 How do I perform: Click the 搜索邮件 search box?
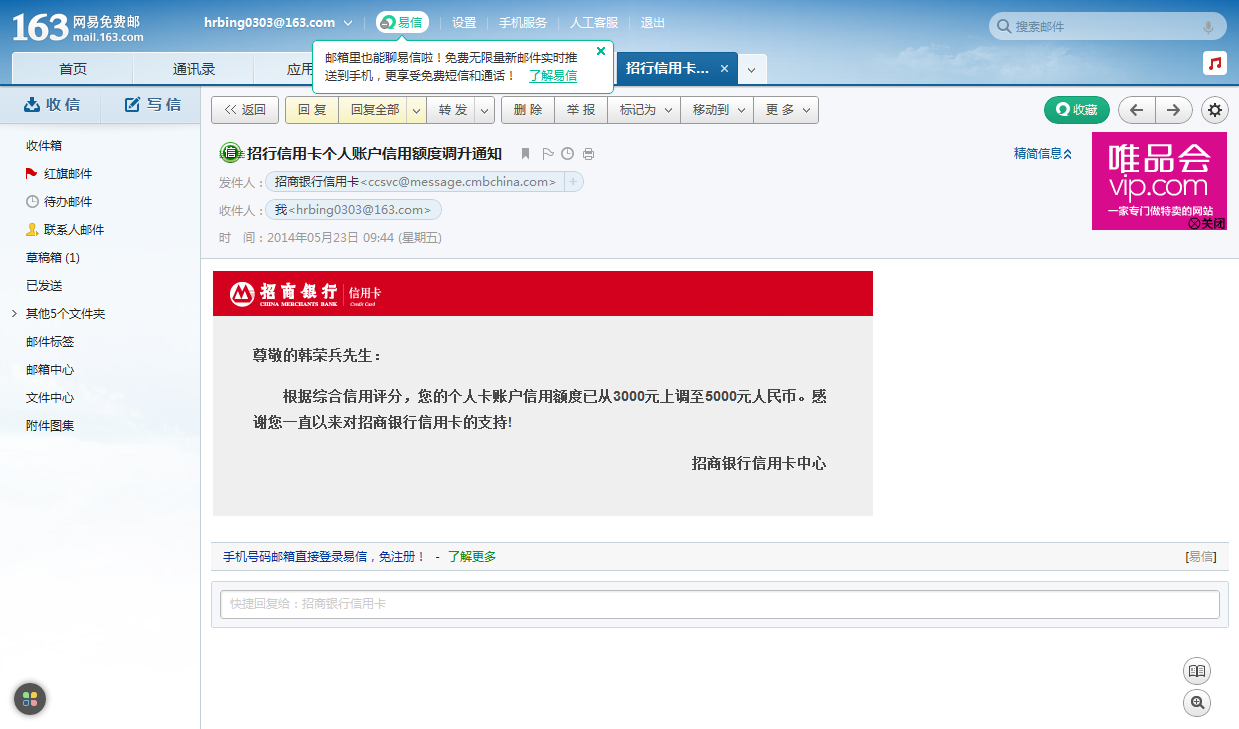[1106, 27]
